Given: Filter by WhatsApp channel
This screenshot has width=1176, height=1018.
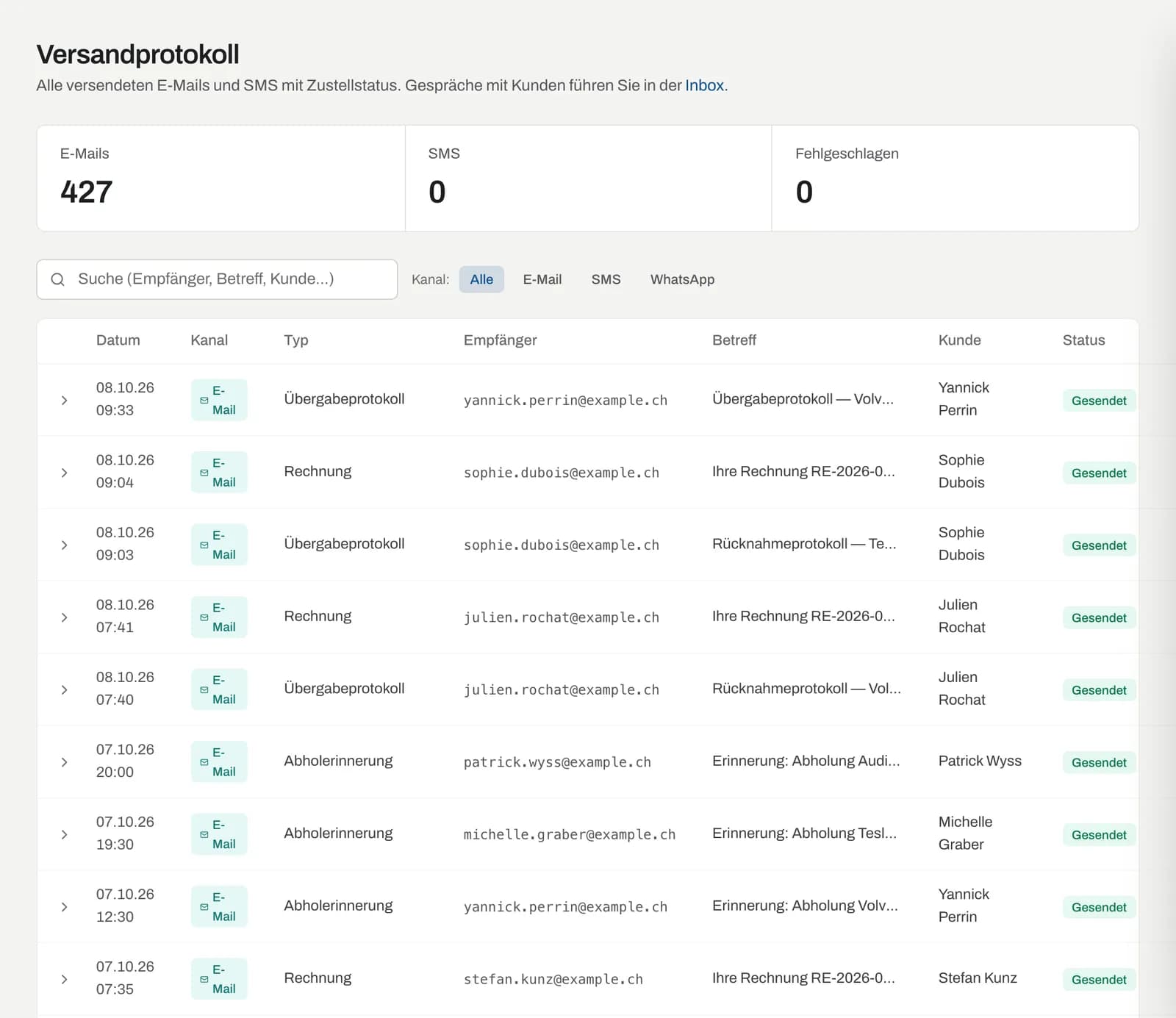Looking at the screenshot, I should (x=682, y=279).
